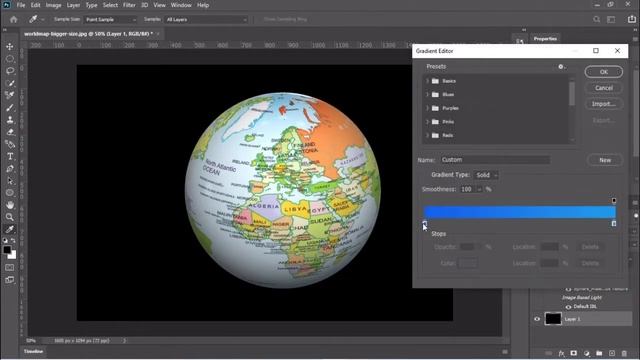Select the Pen tool

click(x=10, y=169)
